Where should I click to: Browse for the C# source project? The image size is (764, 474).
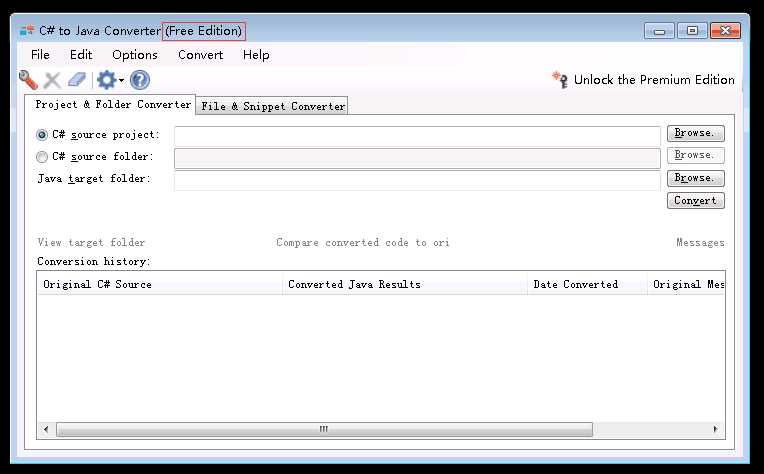coord(695,133)
